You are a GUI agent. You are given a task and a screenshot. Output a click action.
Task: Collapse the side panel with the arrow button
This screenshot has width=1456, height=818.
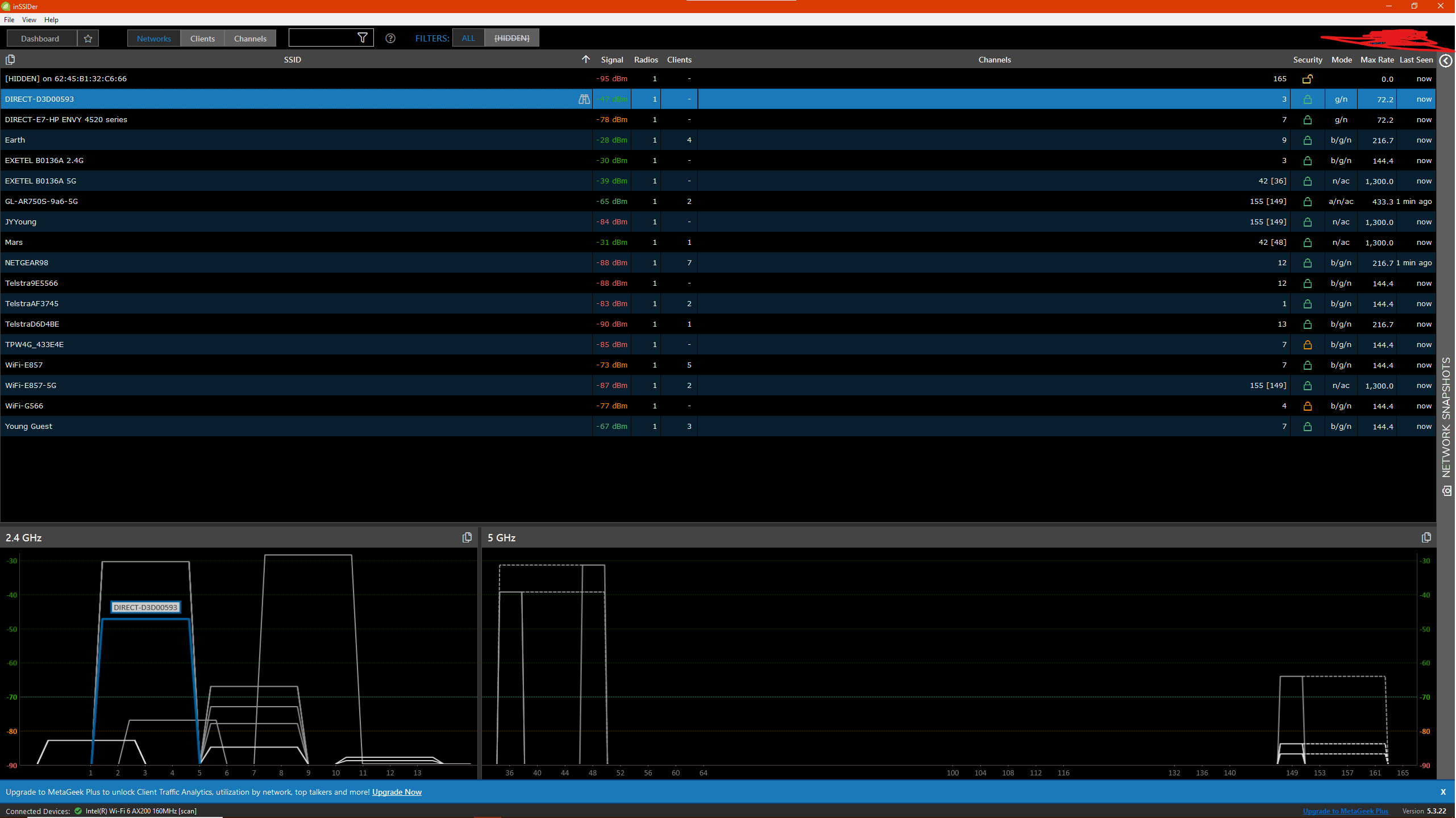(1446, 60)
